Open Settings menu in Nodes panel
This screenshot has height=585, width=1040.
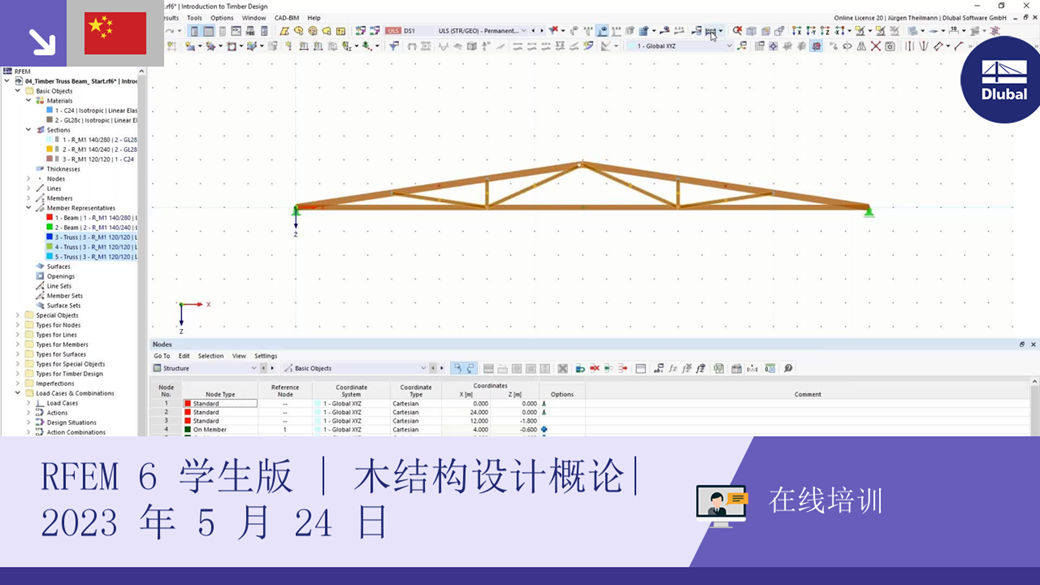(x=265, y=356)
